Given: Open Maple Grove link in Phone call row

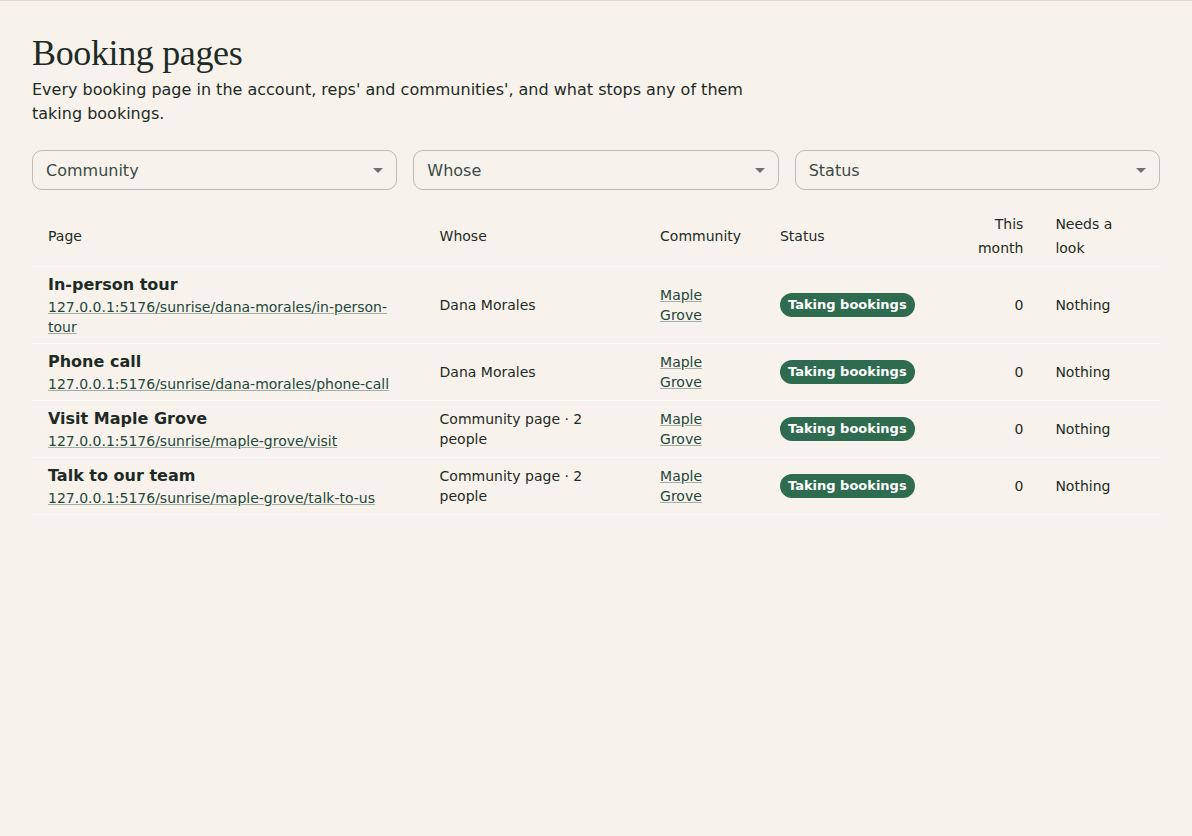Looking at the screenshot, I should [x=680, y=372].
